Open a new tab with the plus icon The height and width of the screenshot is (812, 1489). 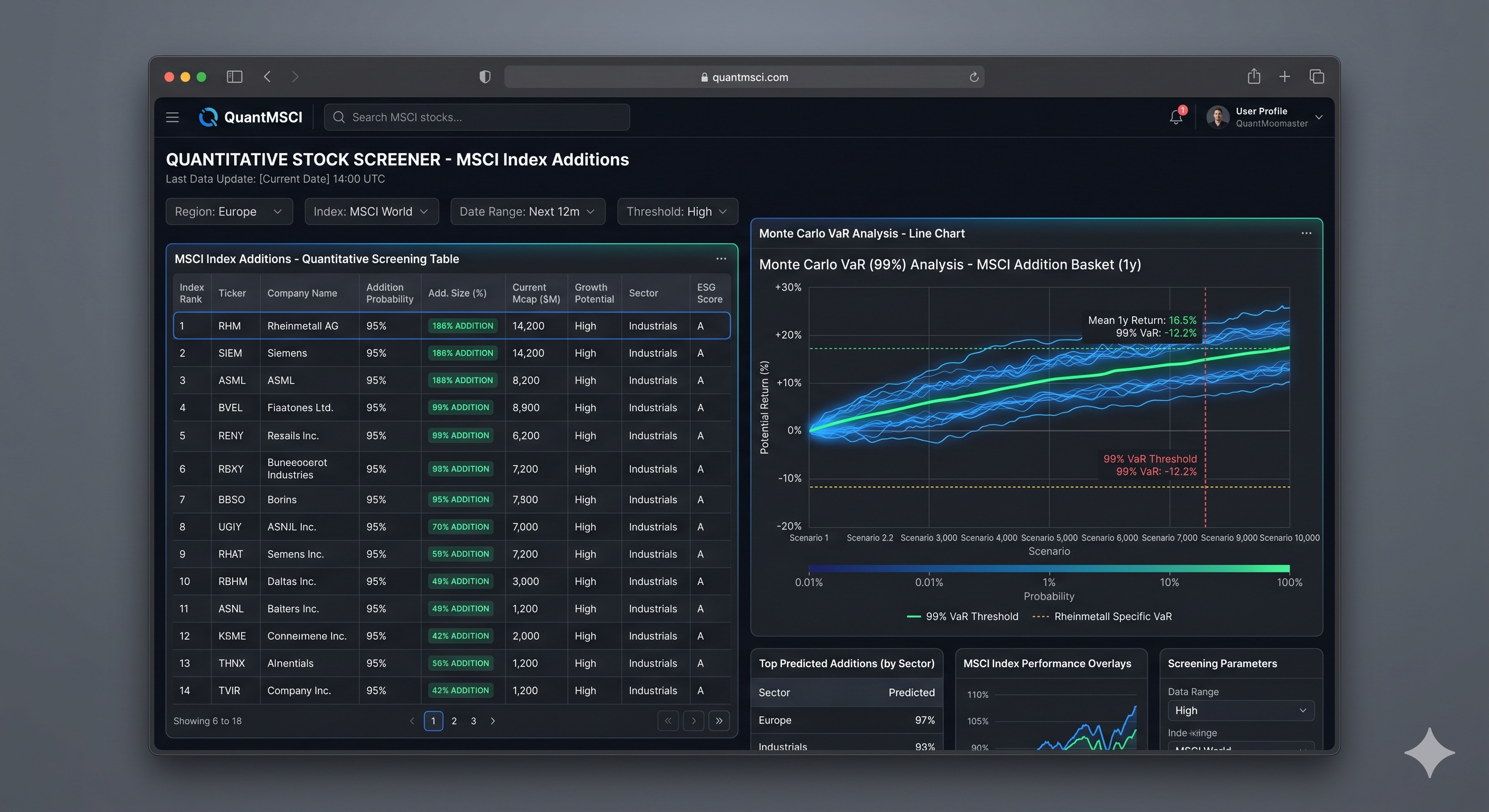(1284, 76)
